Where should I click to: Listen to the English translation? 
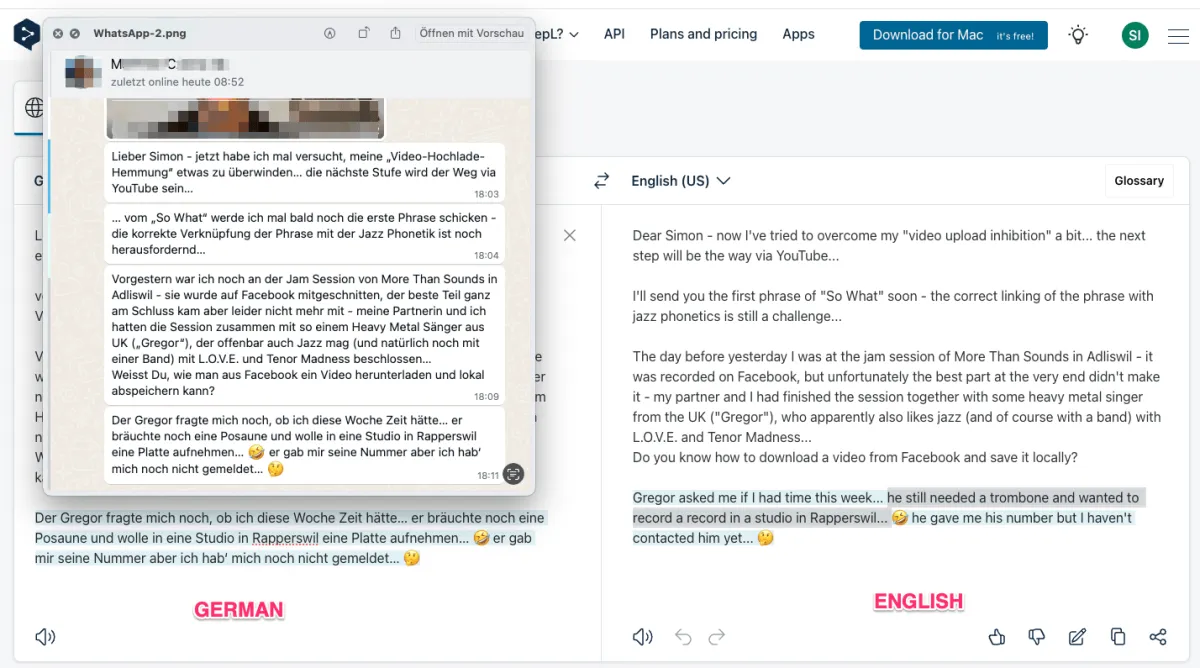(642, 637)
